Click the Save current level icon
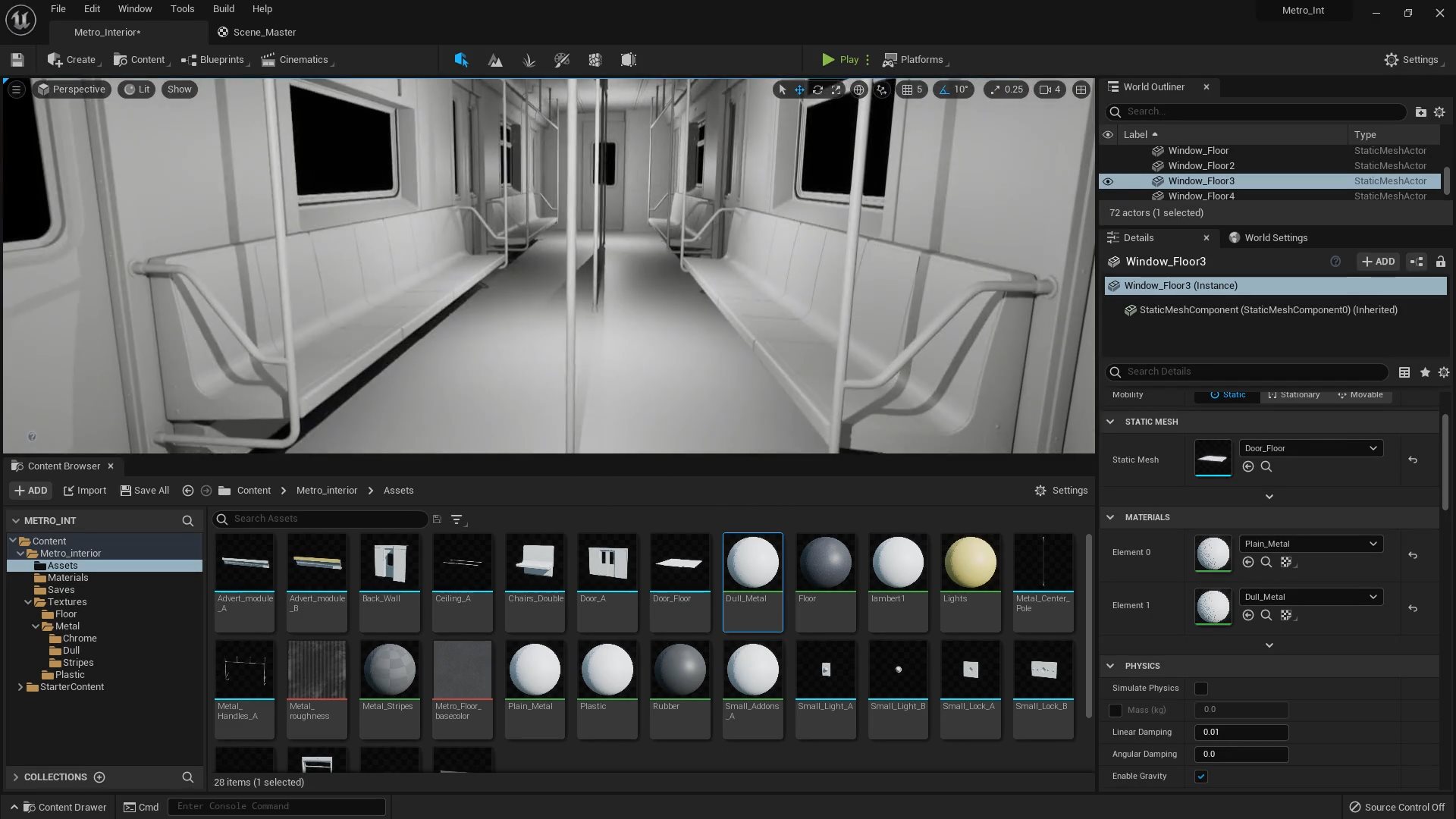 pyautogui.click(x=17, y=60)
